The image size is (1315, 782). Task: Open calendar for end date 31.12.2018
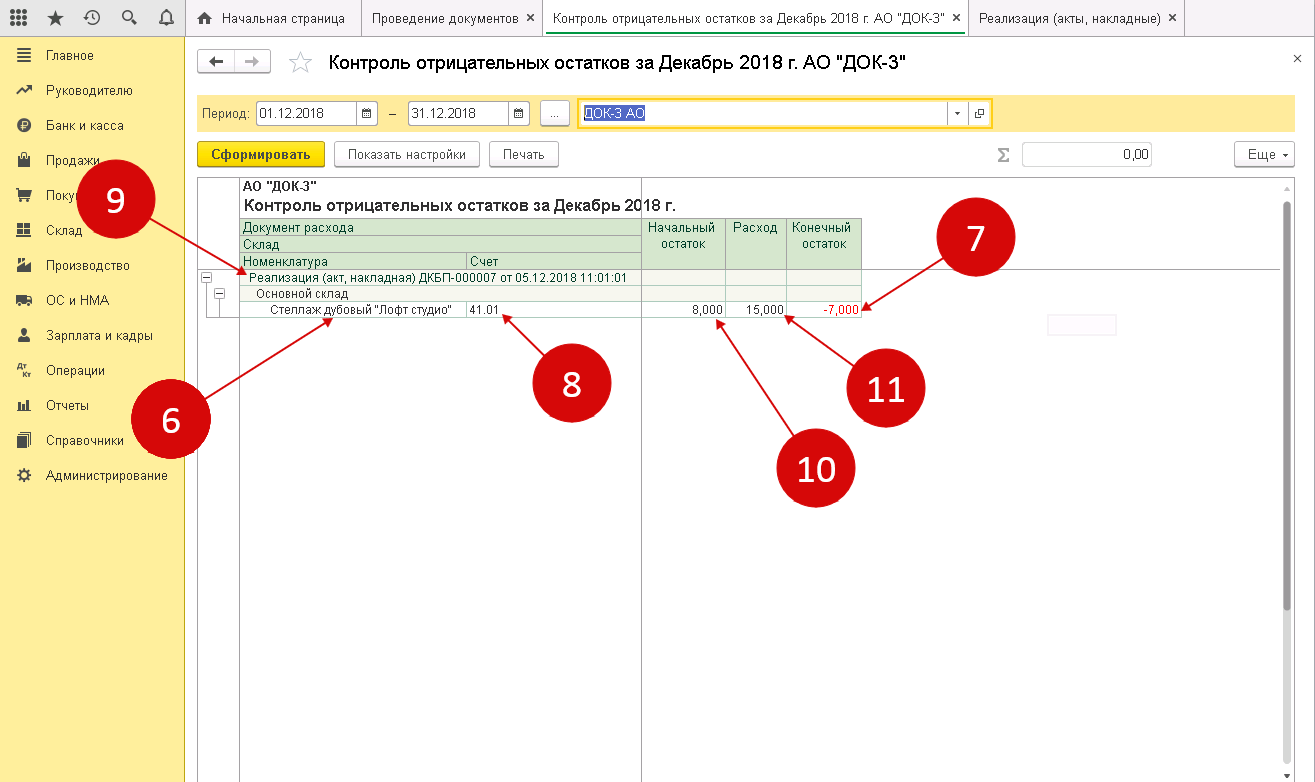(520, 114)
